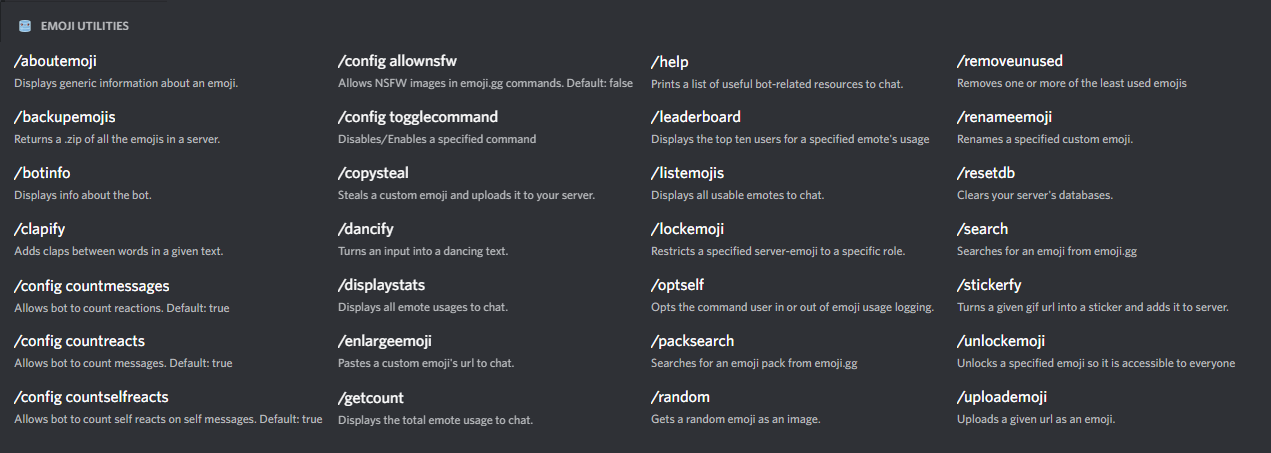Click /config allownsfw command
This screenshot has width=1271, height=453.
click(397, 62)
